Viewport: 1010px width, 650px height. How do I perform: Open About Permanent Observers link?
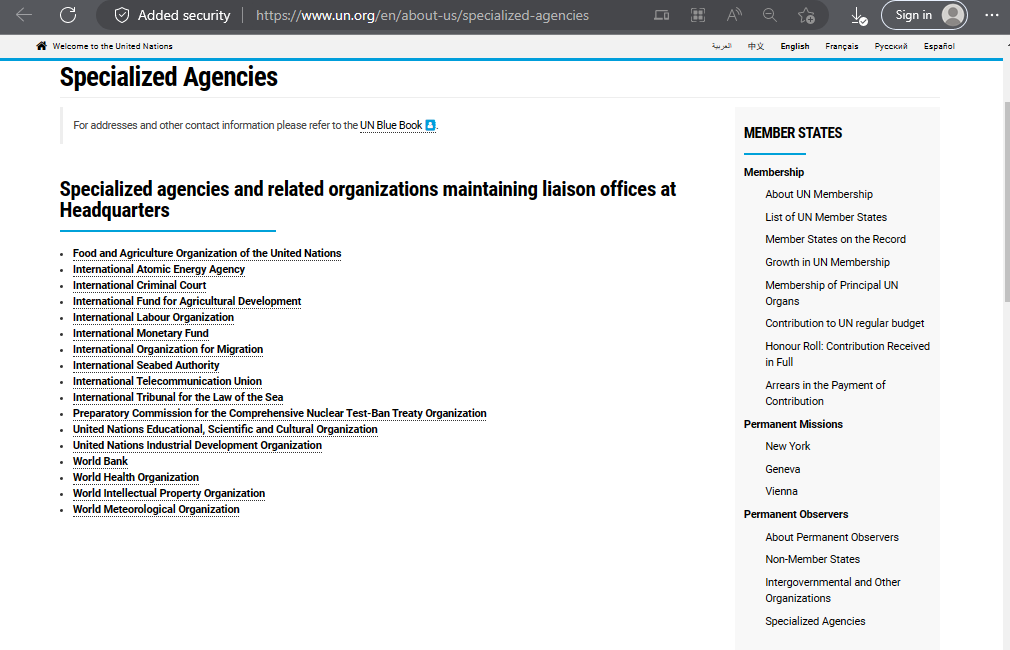click(x=832, y=537)
